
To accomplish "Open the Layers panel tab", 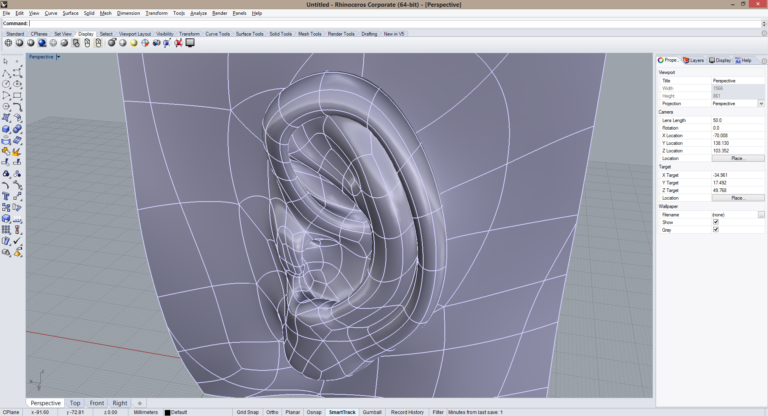I will pyautogui.click(x=694, y=60).
